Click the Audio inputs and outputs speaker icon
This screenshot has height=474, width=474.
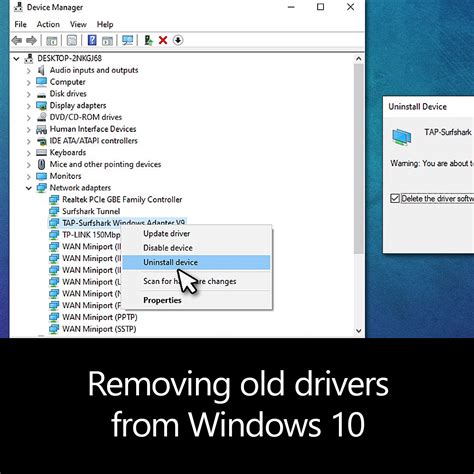pyautogui.click(x=41, y=70)
